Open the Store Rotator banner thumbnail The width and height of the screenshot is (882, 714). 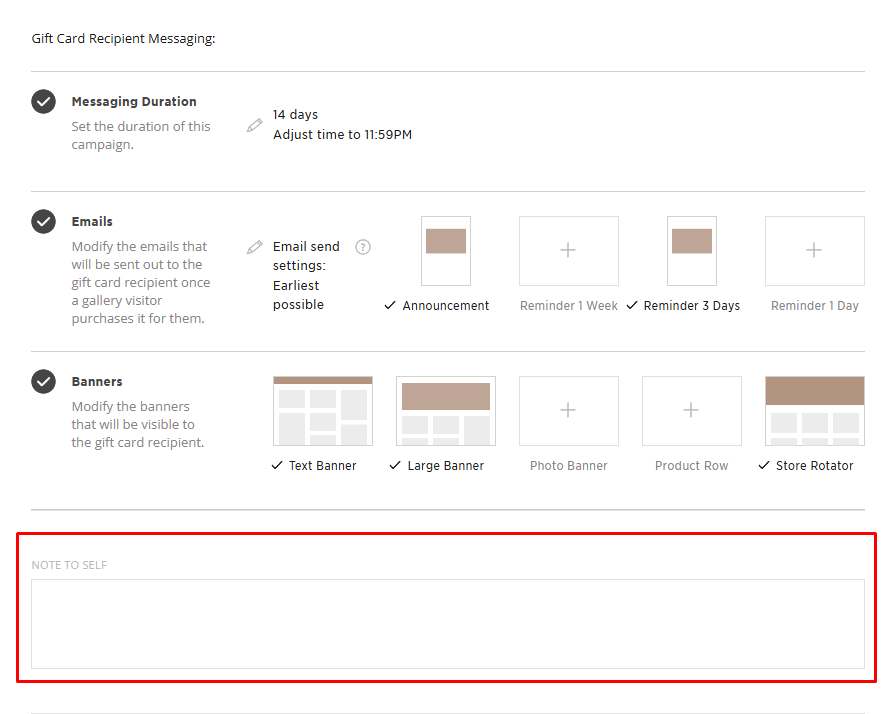814,411
